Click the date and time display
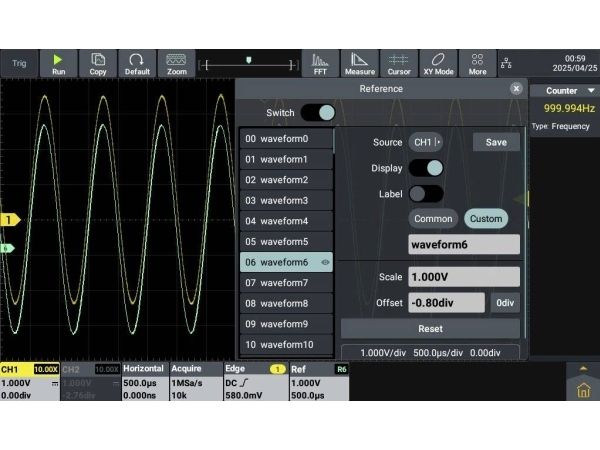The height and width of the screenshot is (450, 600). point(575,63)
